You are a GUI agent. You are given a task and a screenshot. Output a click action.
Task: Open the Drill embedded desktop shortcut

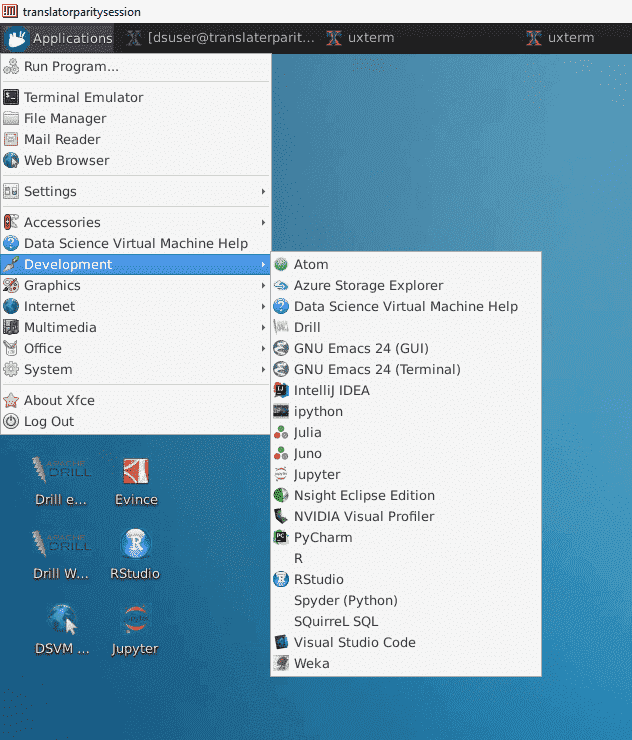pos(61,480)
